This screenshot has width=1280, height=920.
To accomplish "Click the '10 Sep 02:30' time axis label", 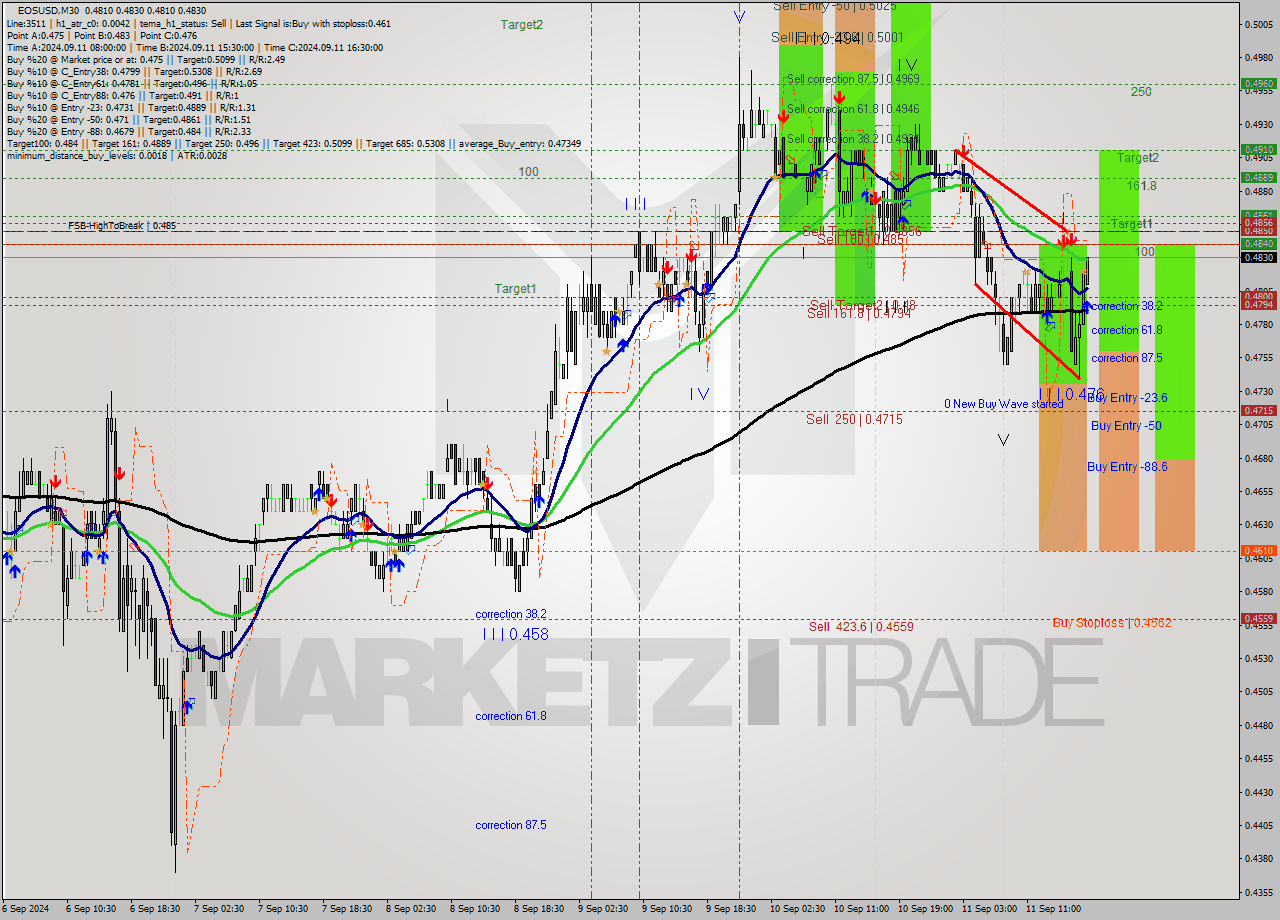I will pyautogui.click(x=797, y=909).
